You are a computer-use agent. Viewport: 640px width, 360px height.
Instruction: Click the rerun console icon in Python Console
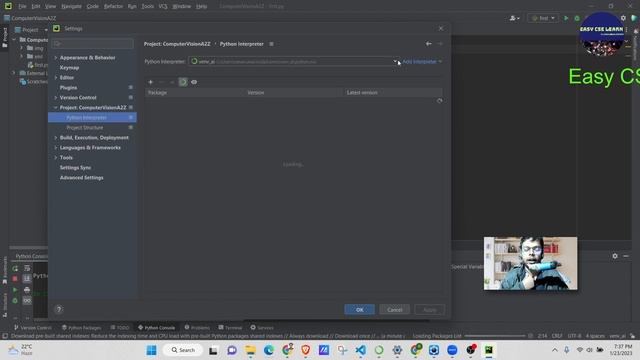tap(15, 268)
